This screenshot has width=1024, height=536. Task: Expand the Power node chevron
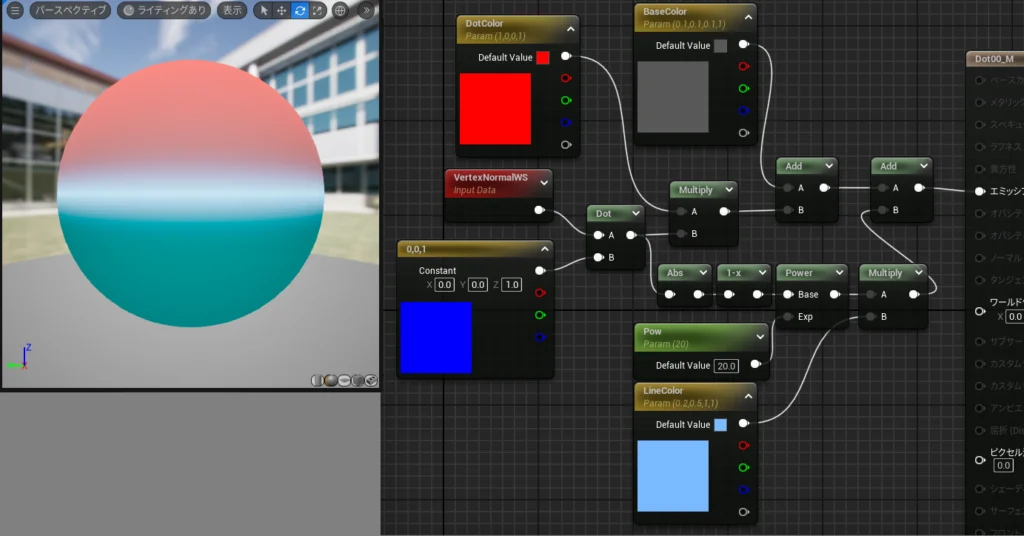[839, 273]
